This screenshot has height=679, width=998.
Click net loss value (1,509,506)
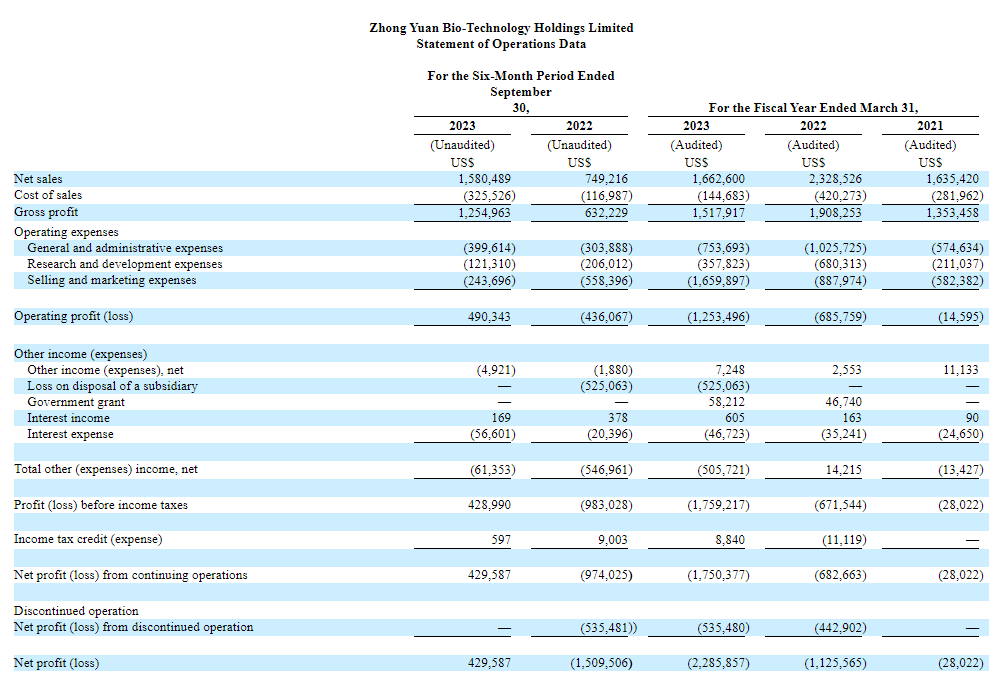601,662
